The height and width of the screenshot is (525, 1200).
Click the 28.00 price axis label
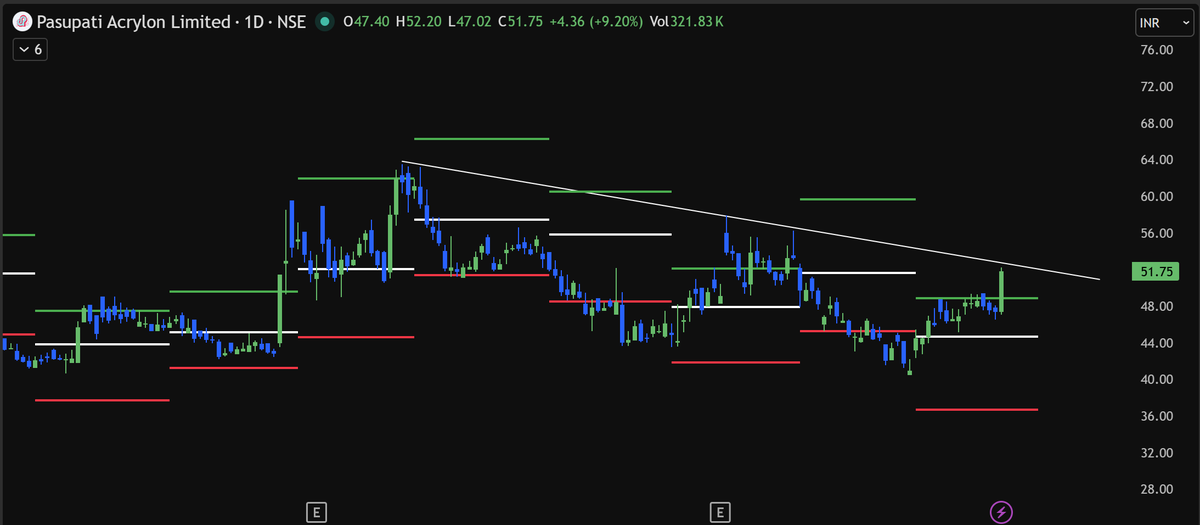(x=1156, y=489)
